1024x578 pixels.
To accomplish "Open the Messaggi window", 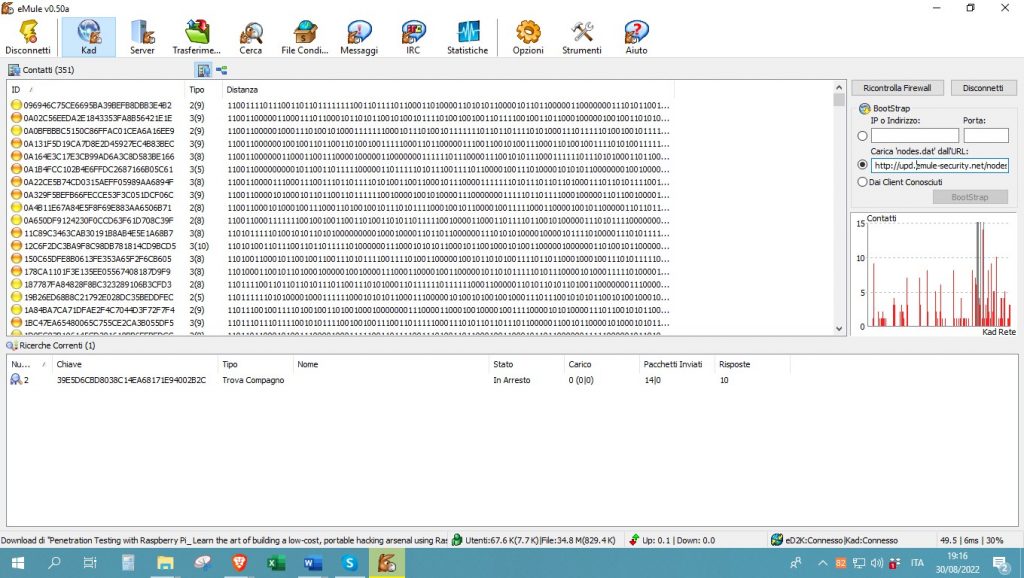I will click(x=358, y=36).
